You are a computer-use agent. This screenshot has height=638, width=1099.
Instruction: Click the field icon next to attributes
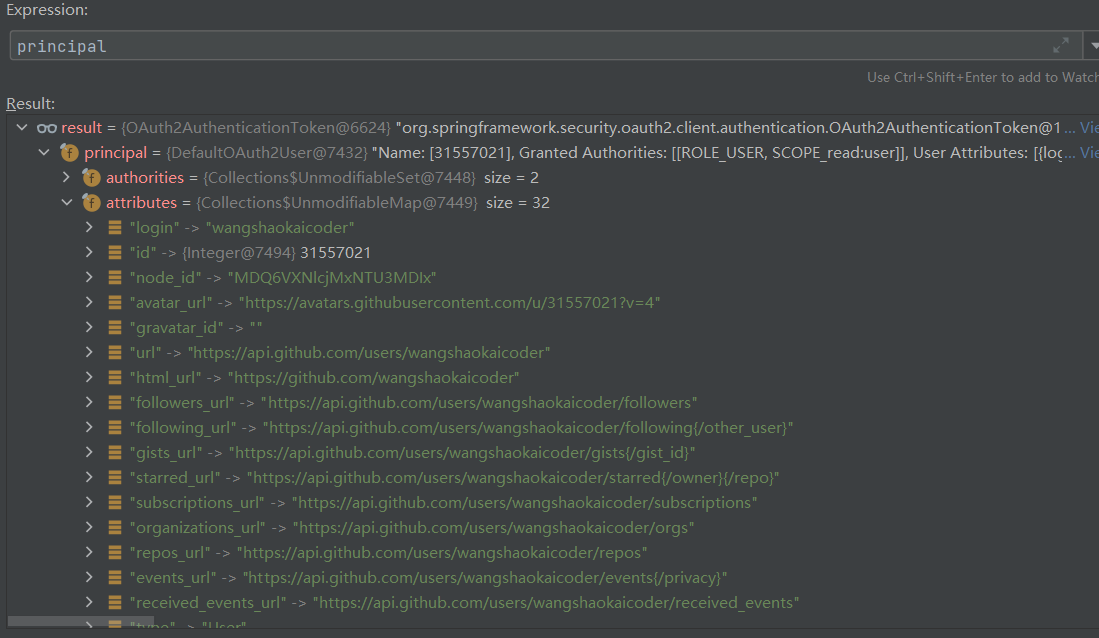(x=91, y=203)
